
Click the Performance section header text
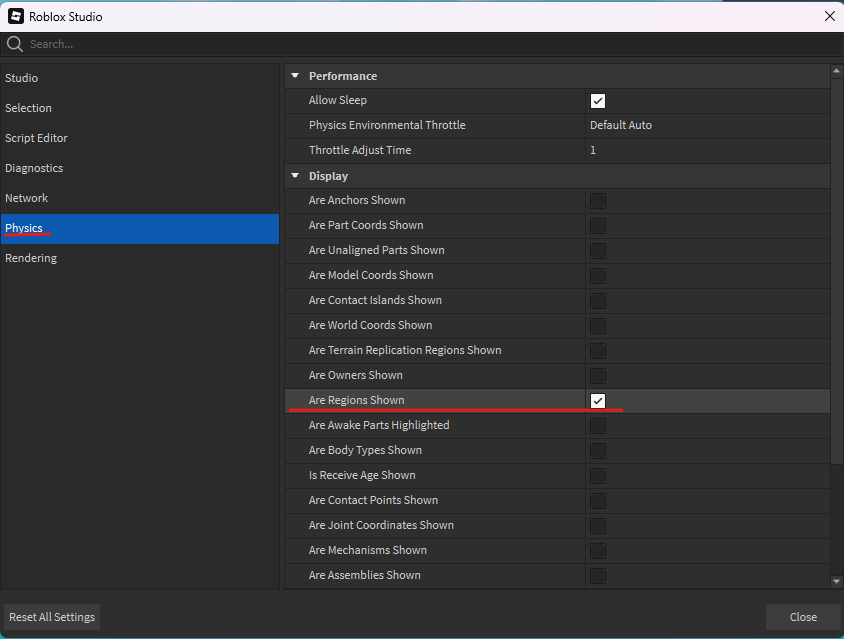[x=343, y=76]
